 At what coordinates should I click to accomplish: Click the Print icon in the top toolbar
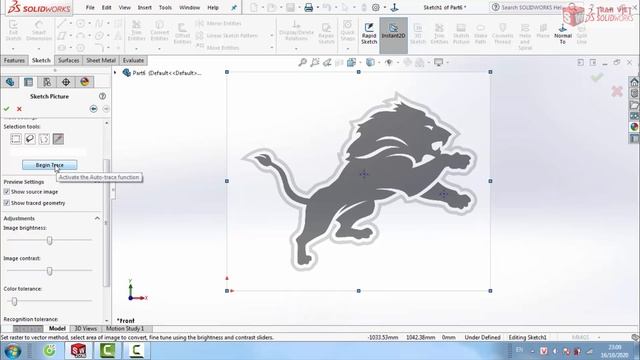click(309, 7)
